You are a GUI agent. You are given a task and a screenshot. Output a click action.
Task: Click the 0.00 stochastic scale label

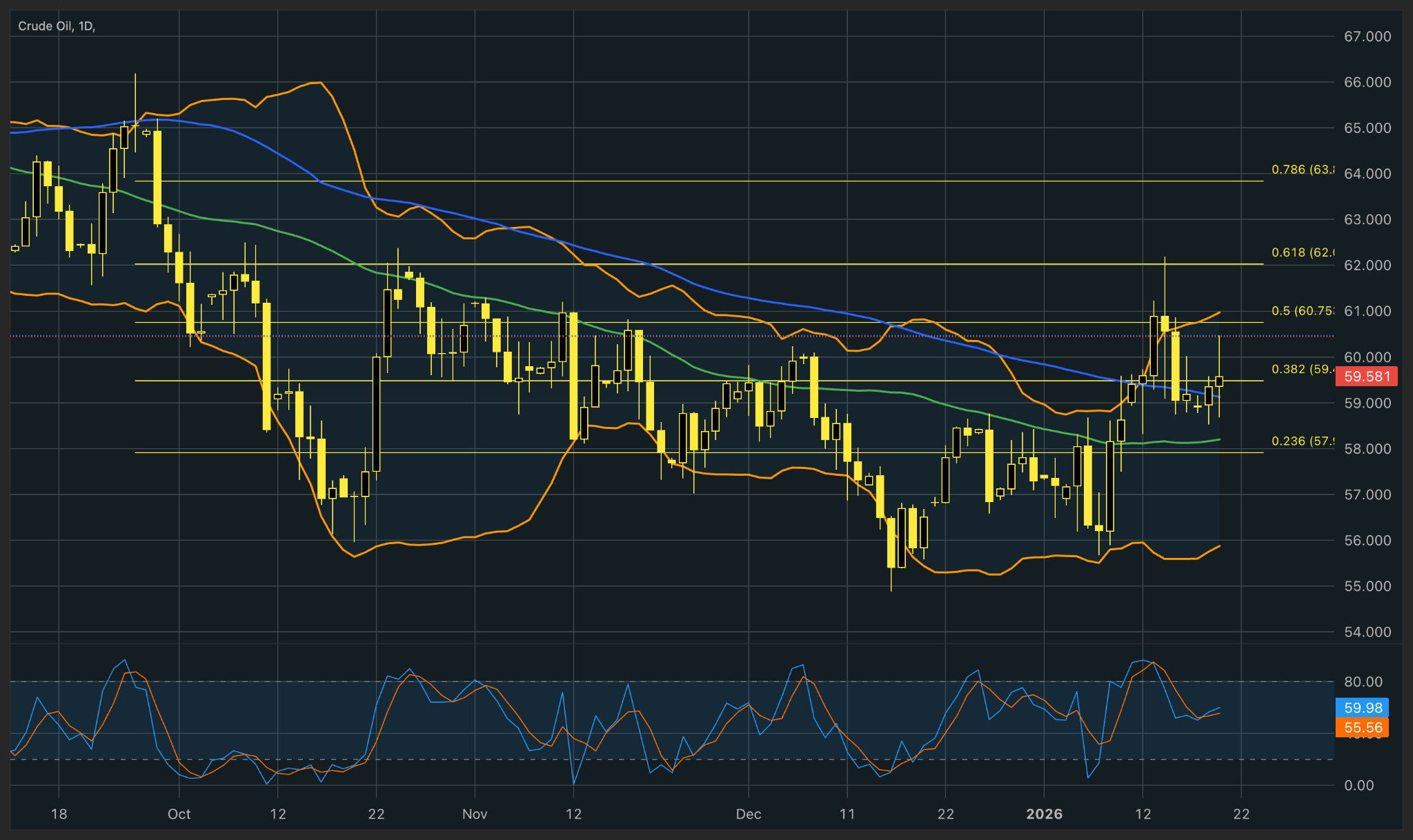[x=1358, y=786]
